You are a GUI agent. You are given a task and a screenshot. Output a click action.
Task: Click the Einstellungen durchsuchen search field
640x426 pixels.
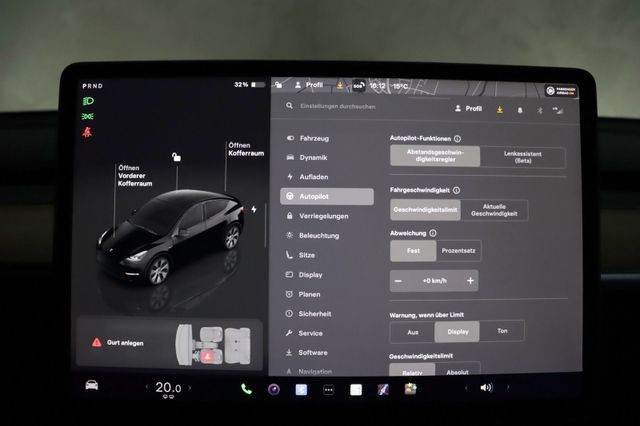340,106
